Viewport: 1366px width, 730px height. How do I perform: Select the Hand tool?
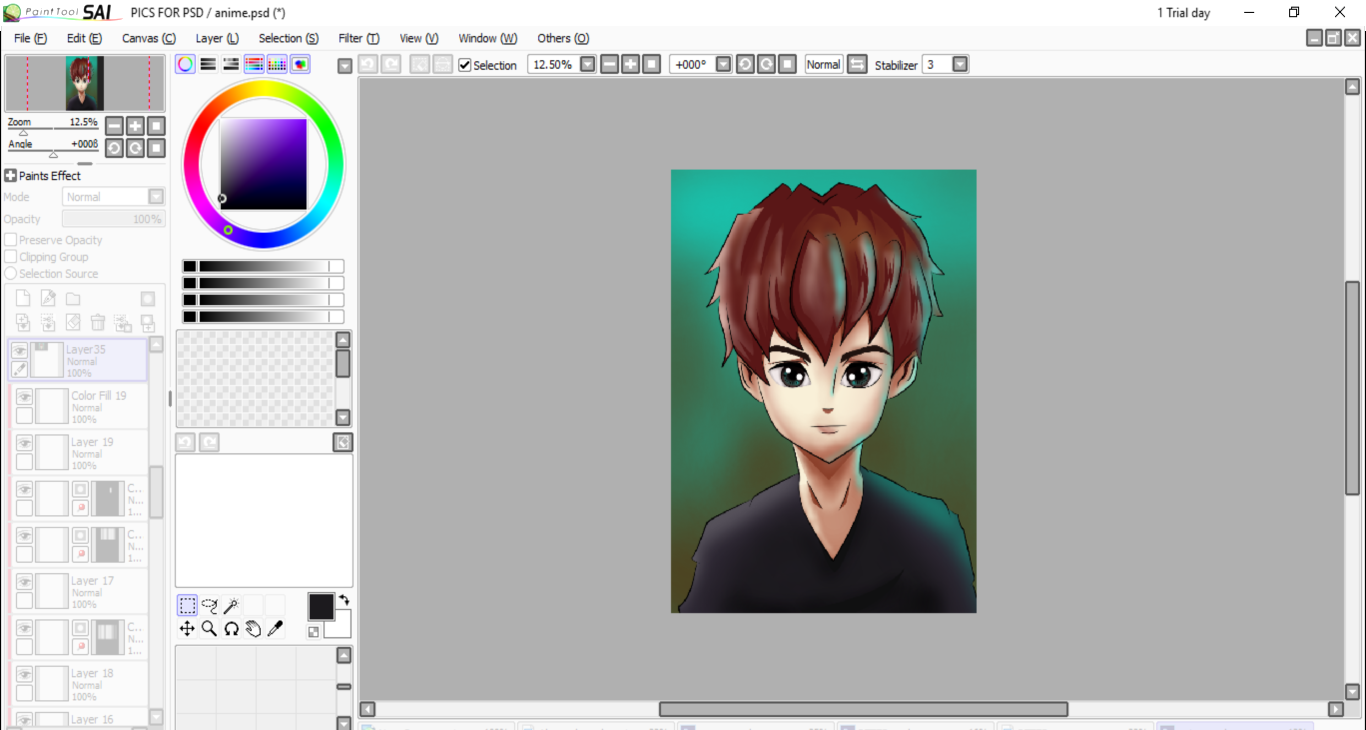click(x=253, y=628)
